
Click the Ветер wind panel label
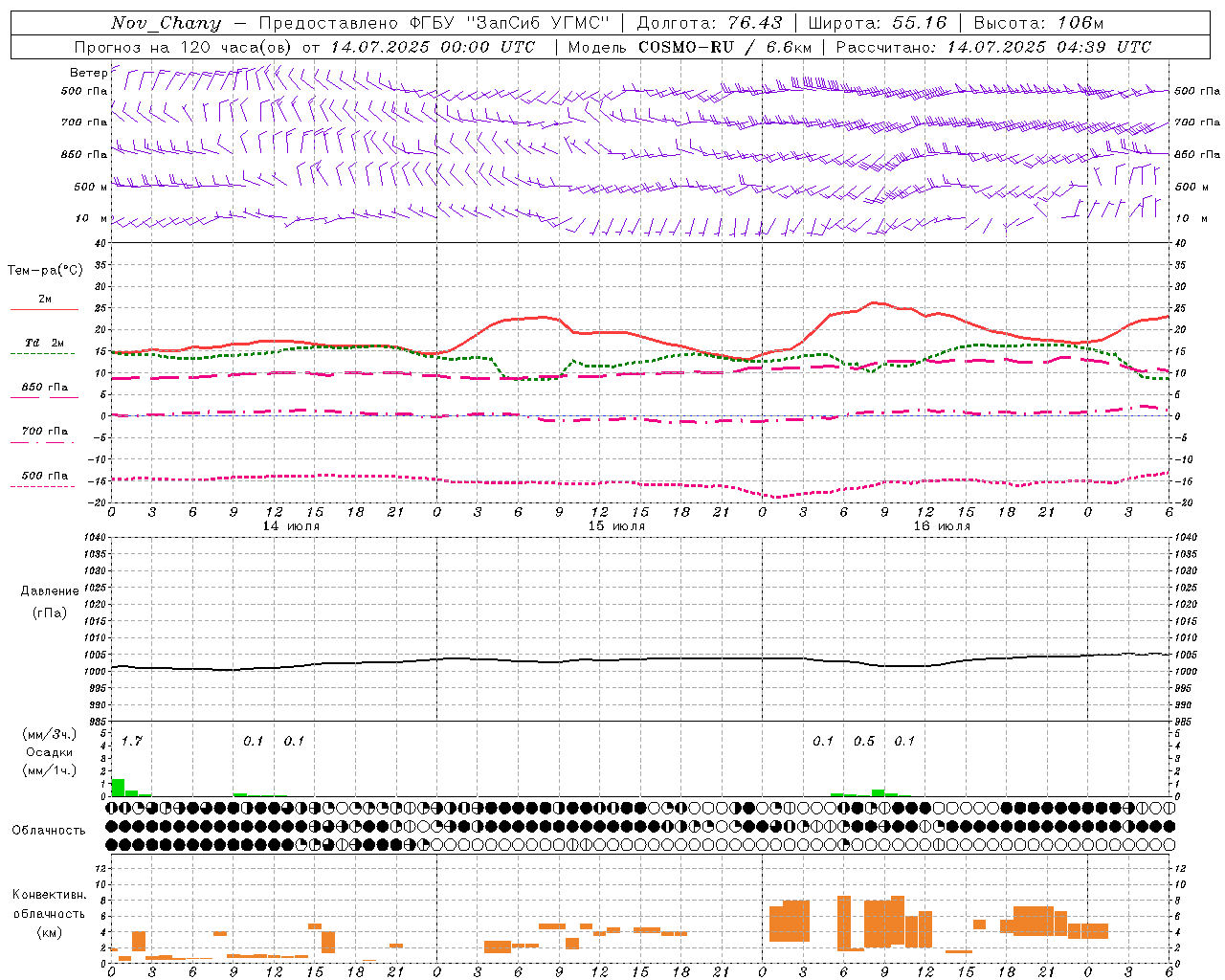coord(88,73)
